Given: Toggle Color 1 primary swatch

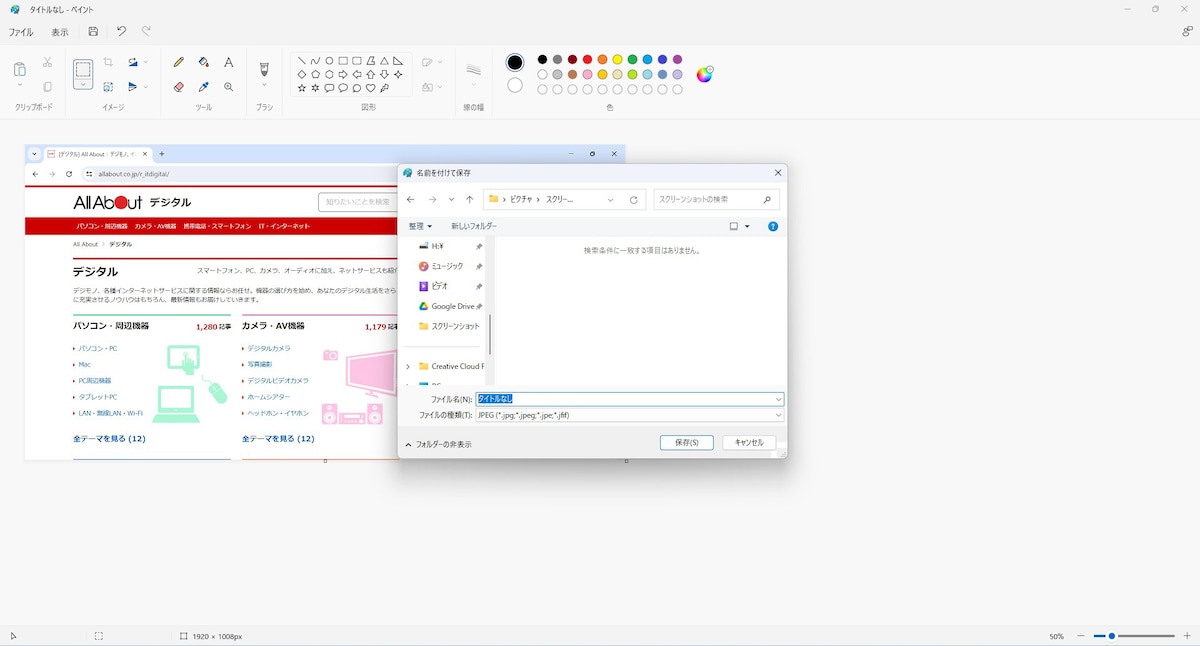Looking at the screenshot, I should pos(515,62).
